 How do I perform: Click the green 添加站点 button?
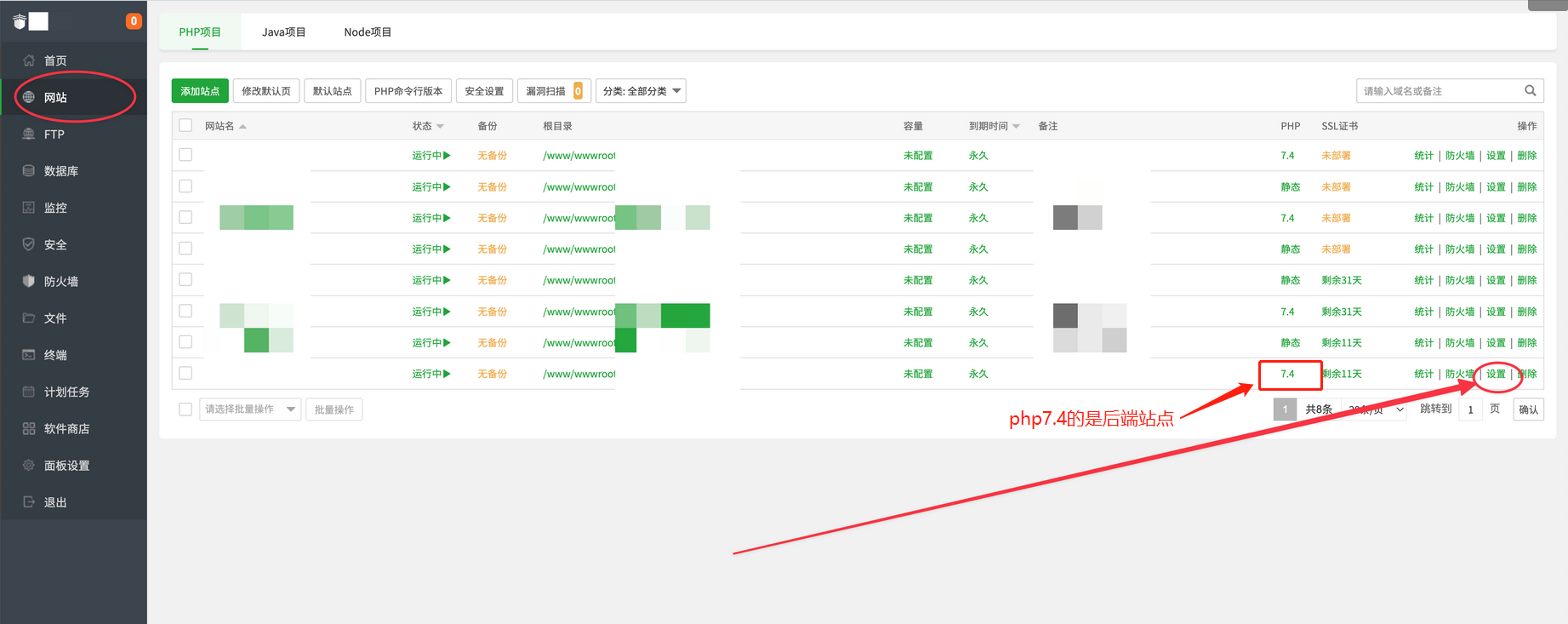tap(200, 91)
